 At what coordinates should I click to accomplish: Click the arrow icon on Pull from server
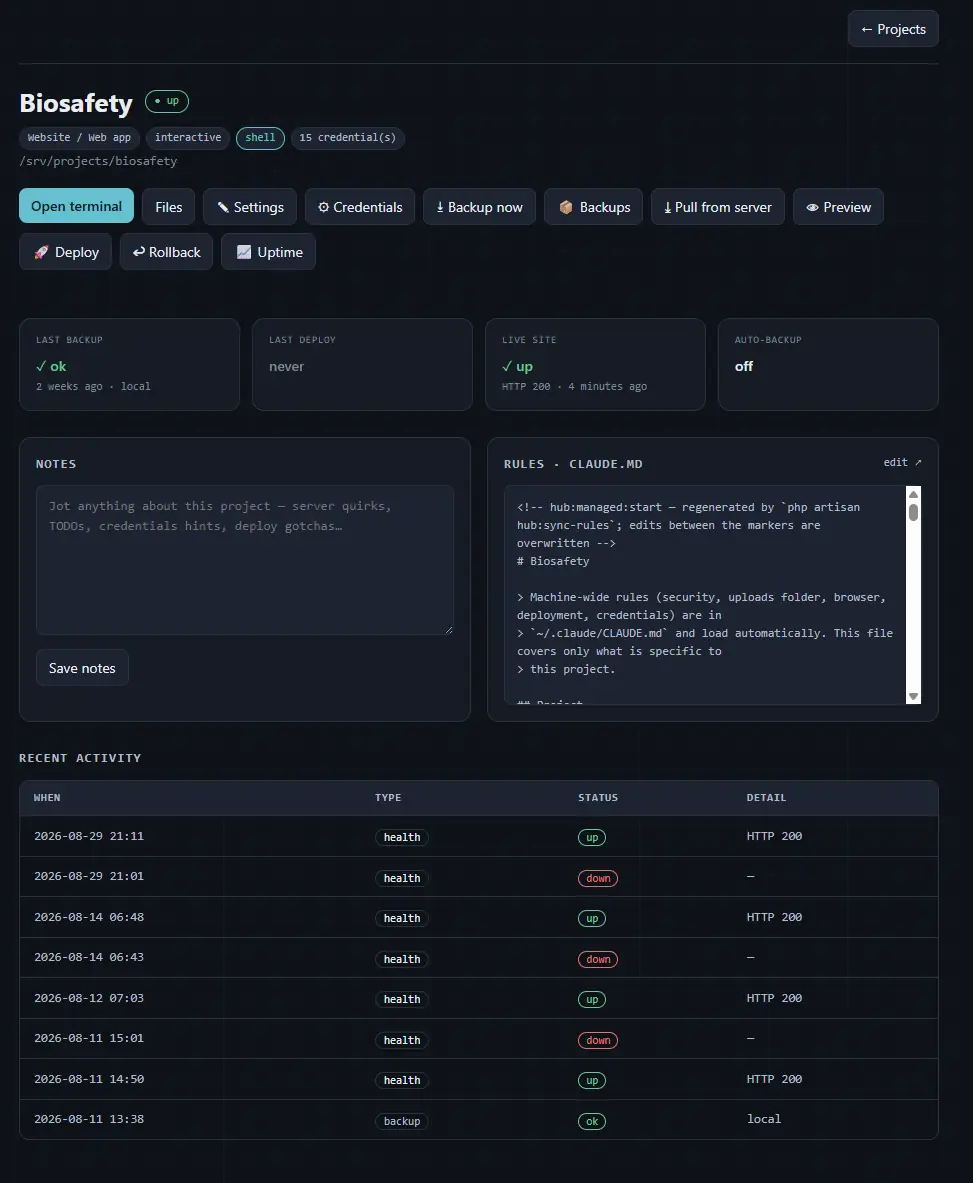point(668,207)
